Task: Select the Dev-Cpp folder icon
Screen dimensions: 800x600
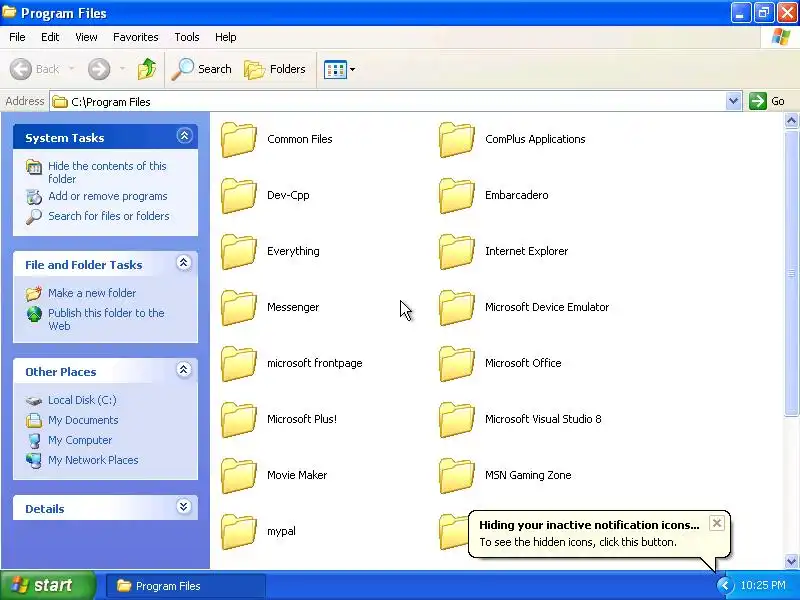Action: [239, 195]
